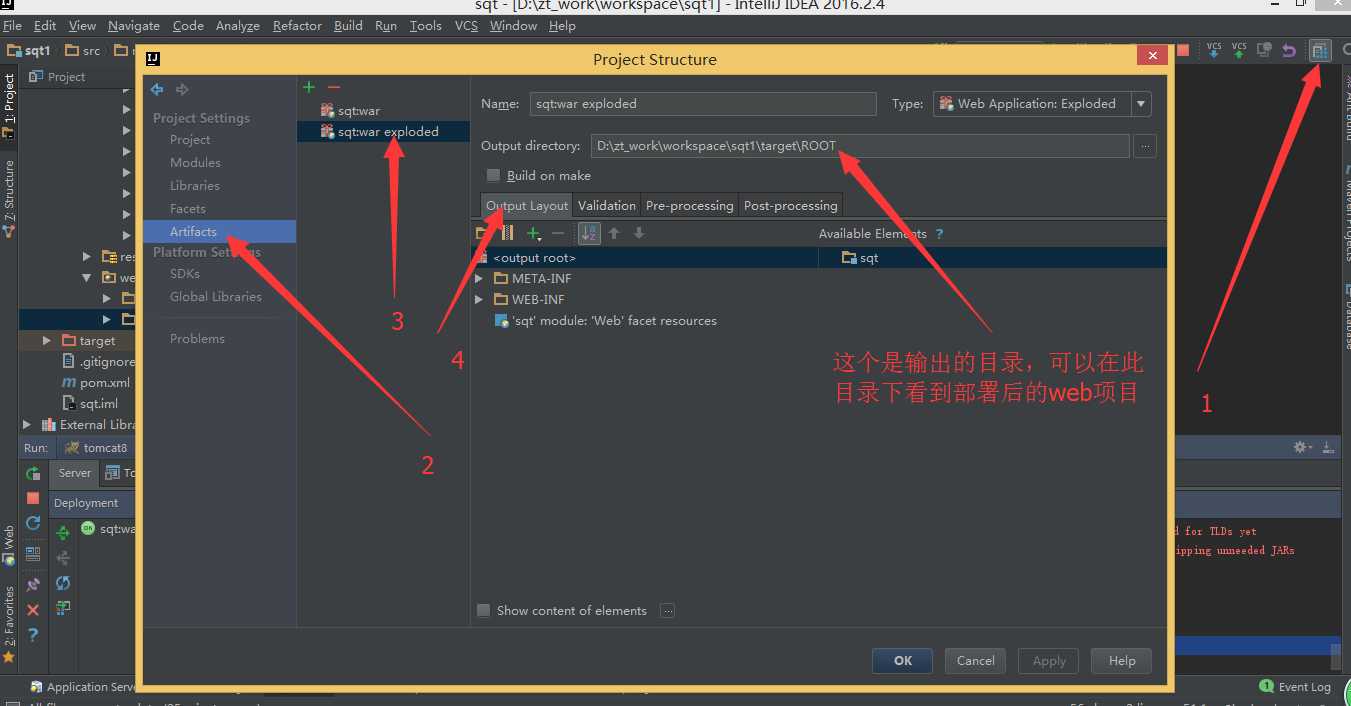
Task: Switch to the Validation tab
Action: coord(607,205)
